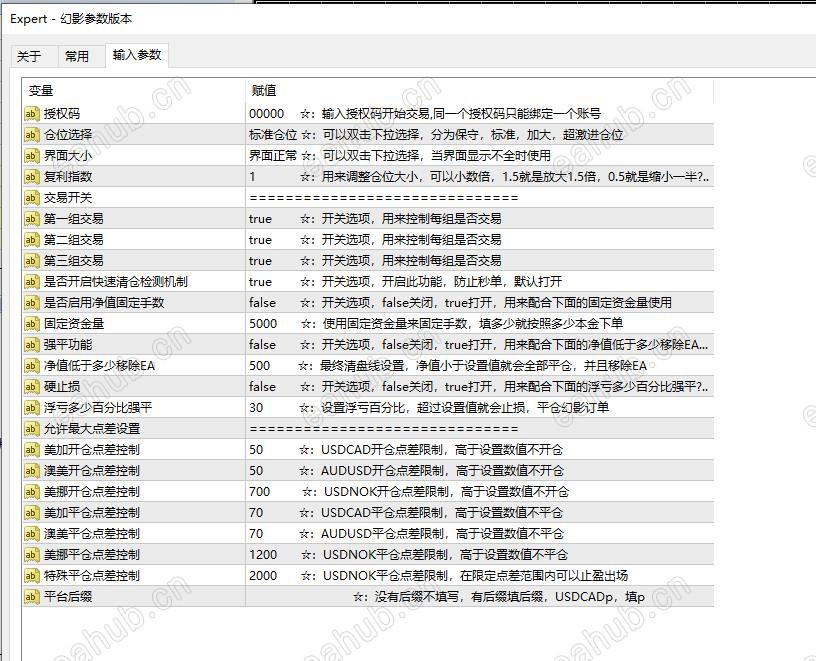Select the 美加开仓点差控制 value 50
This screenshot has height=661, width=816.
256,450
